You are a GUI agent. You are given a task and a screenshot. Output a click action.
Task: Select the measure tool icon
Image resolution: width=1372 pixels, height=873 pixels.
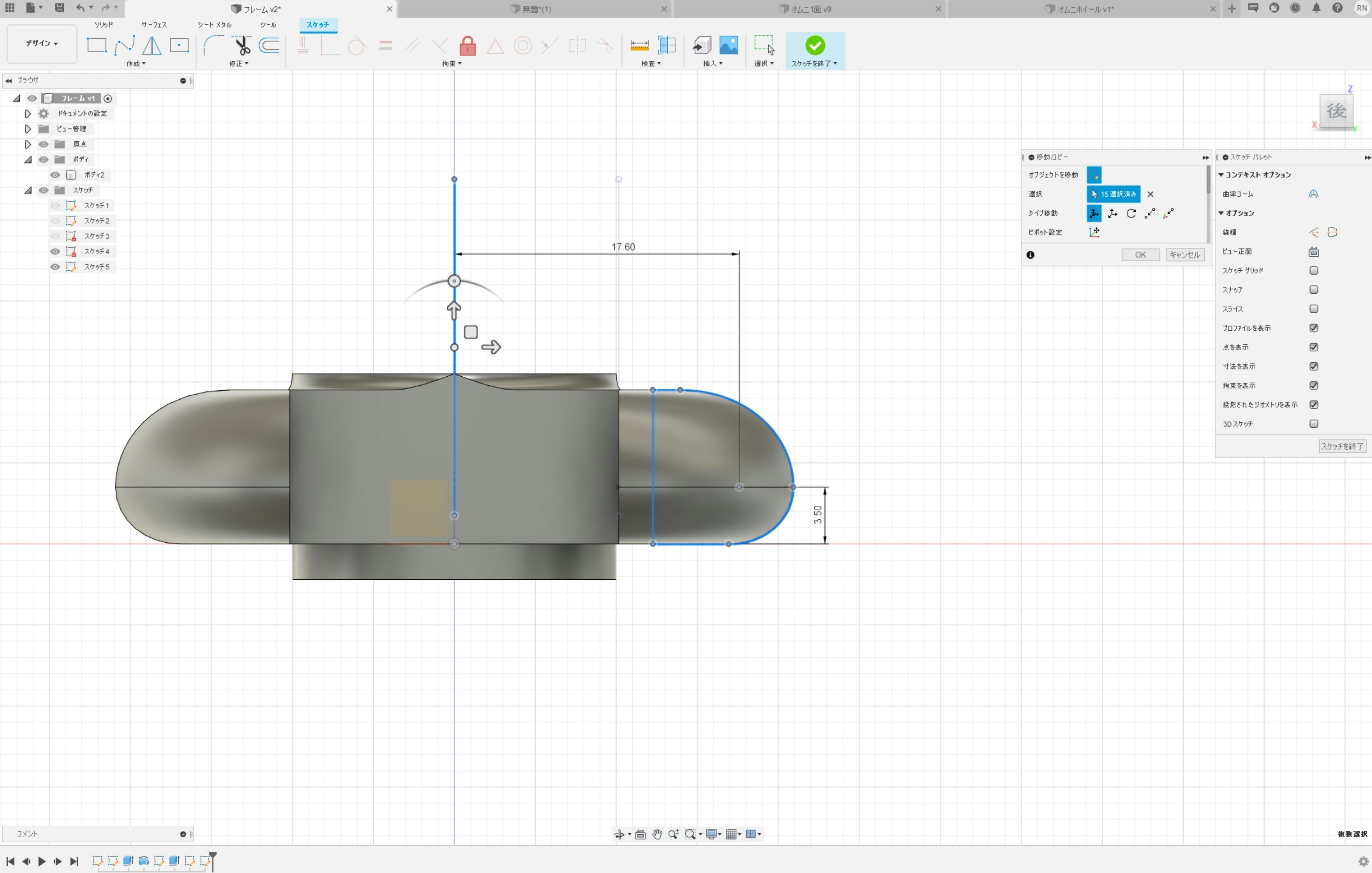[639, 45]
